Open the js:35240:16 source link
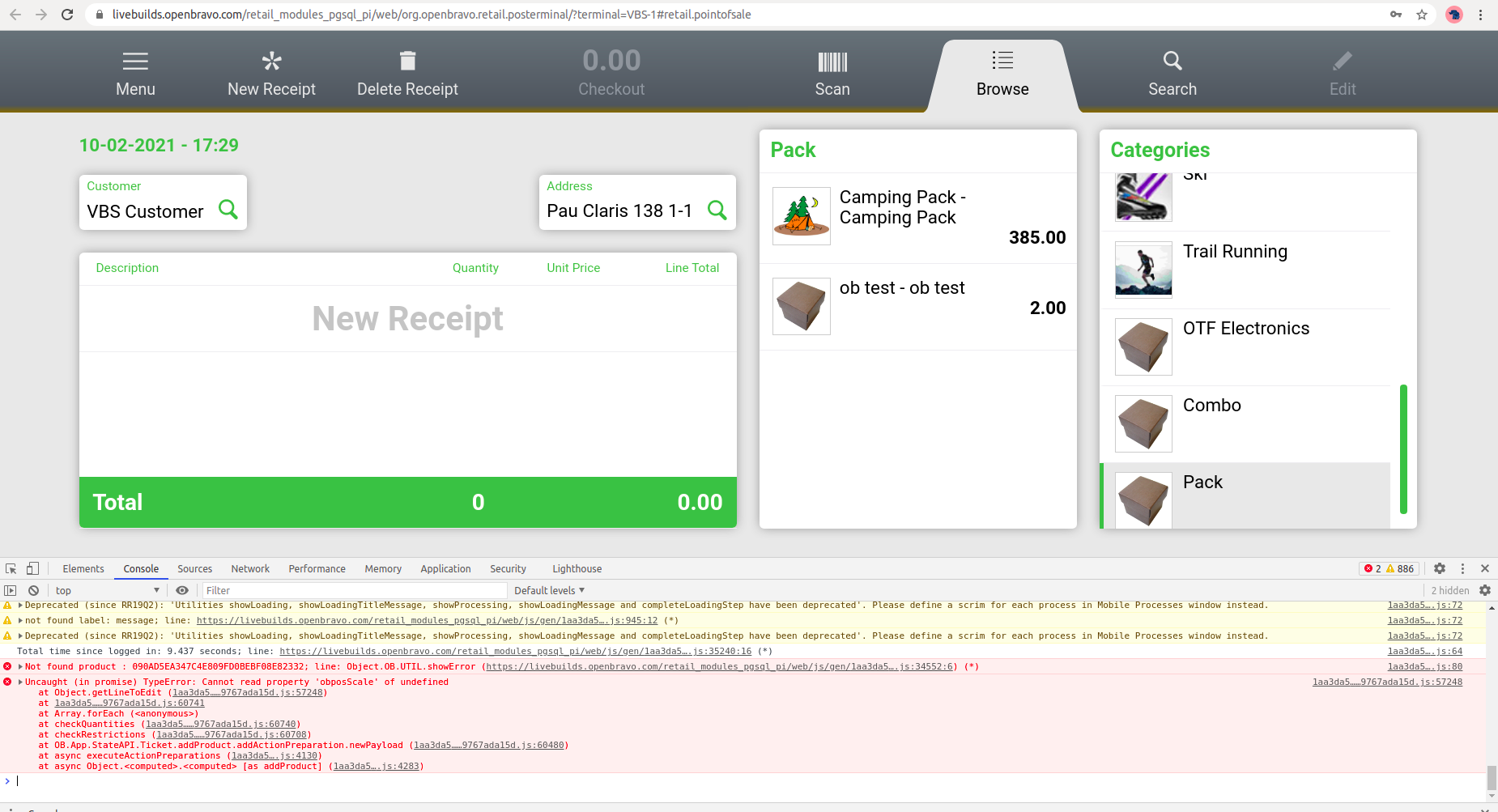 tap(516, 652)
